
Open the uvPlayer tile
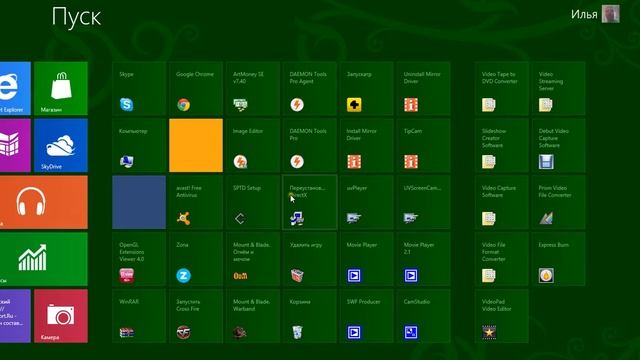pyautogui.click(x=367, y=202)
